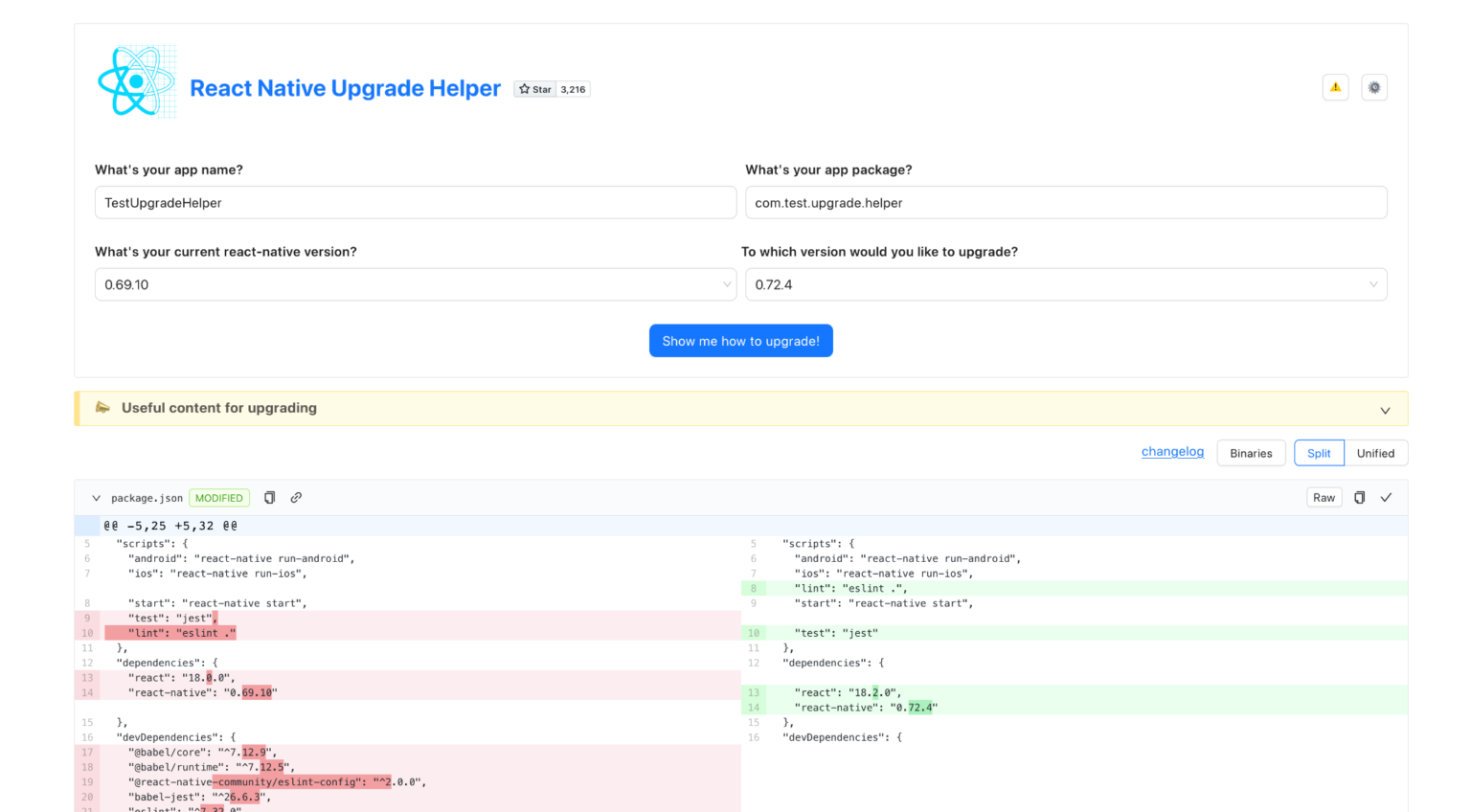
Task: Select the app name input field
Action: 416,202
